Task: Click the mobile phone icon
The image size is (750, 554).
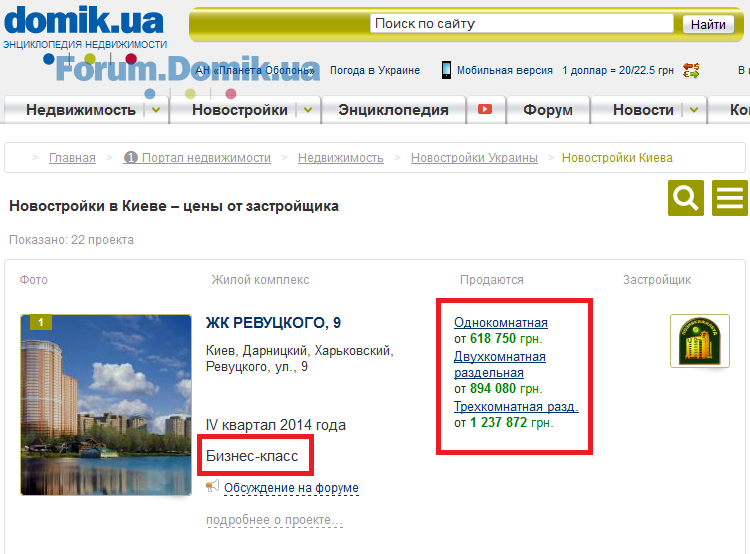Action: 446,70
